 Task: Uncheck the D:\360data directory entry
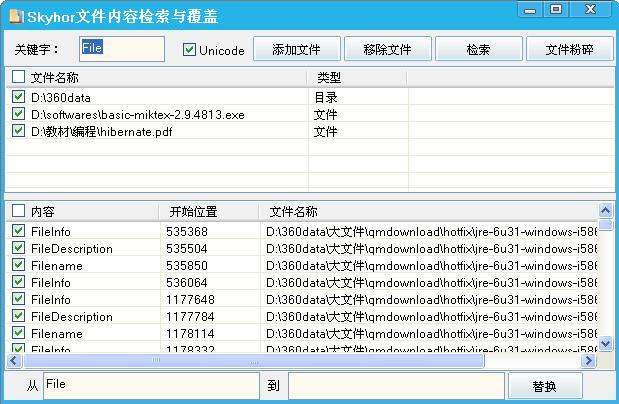tap(18, 98)
